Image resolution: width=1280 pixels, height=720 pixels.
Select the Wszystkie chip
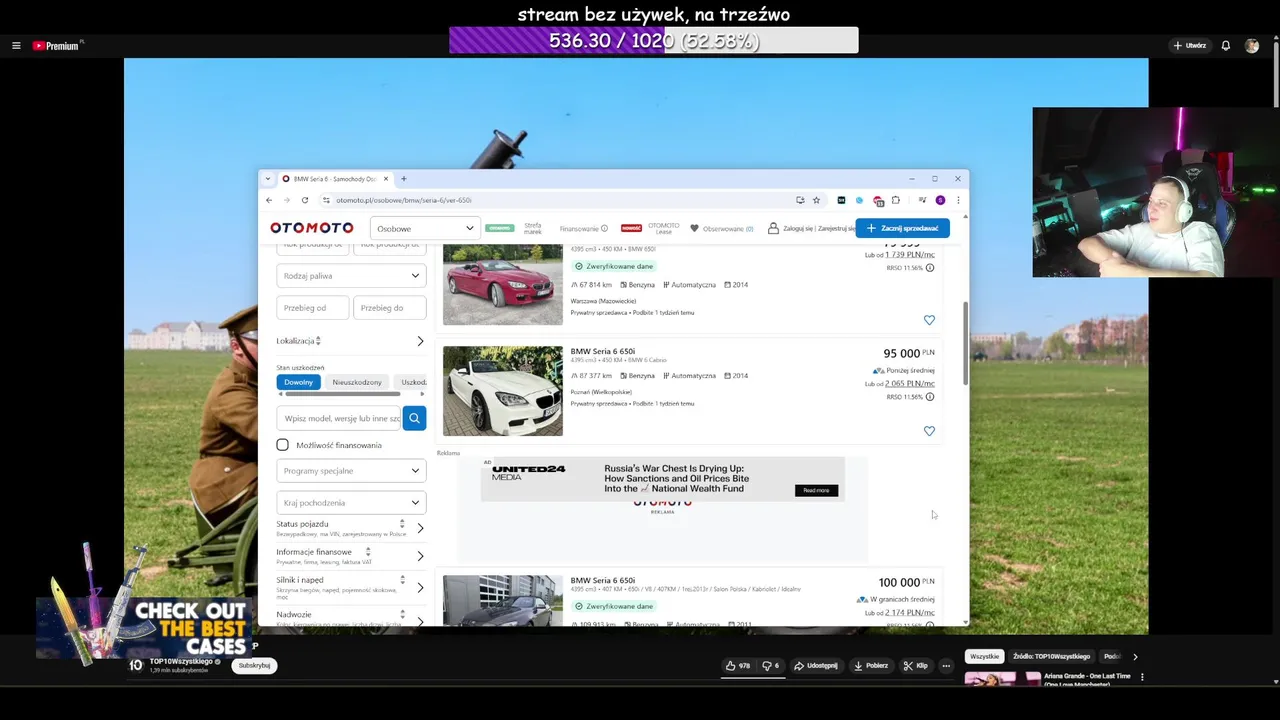[x=984, y=657]
